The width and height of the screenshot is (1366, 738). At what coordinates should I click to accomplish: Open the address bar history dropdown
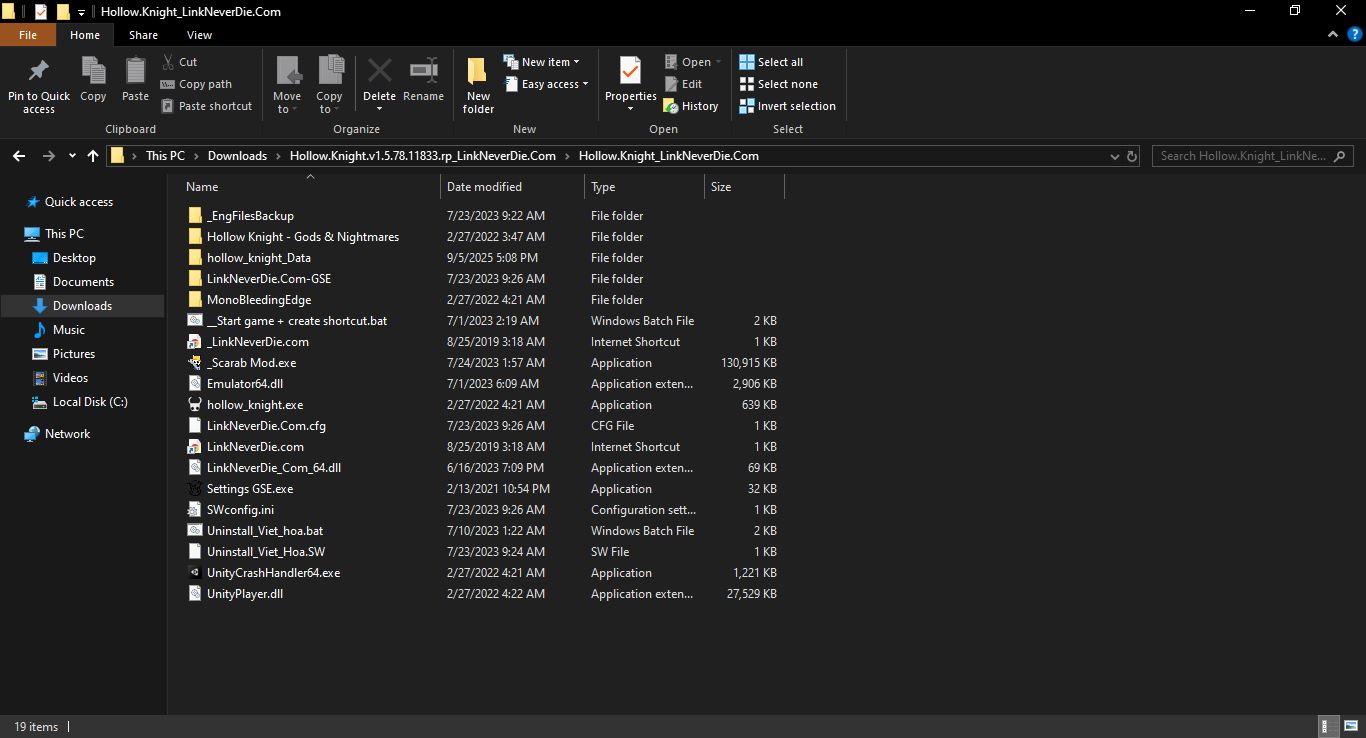coord(1115,156)
